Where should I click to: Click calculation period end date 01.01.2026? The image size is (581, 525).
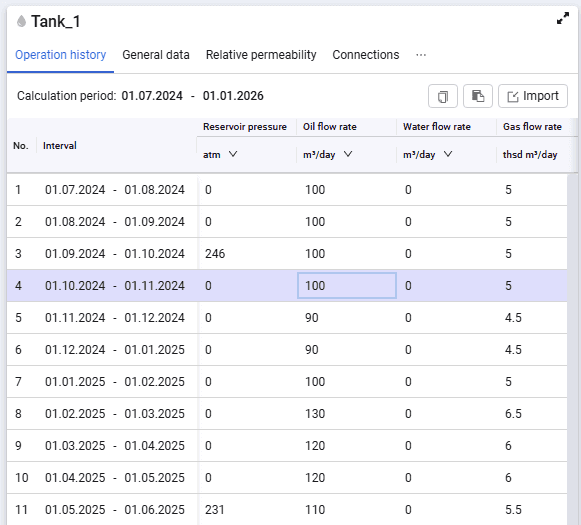pyautogui.click(x=233, y=96)
